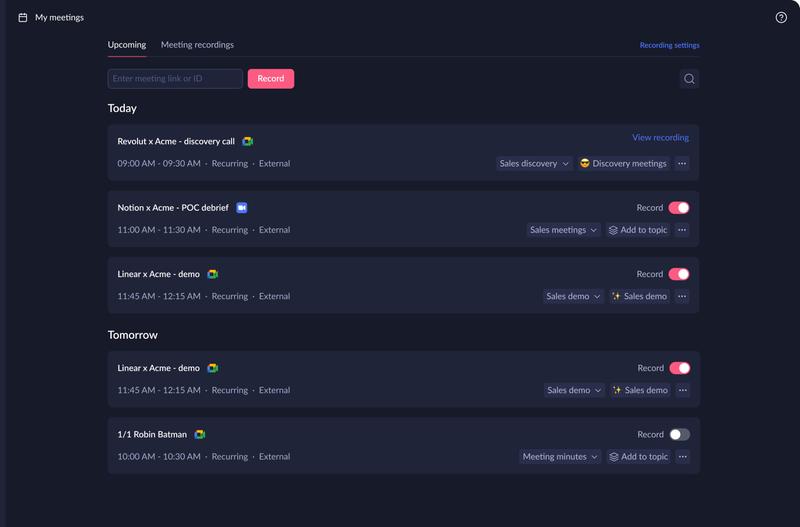Image resolution: width=800 pixels, height=527 pixels.
Task: Open more options for today's Linear demo
Action: click(682, 296)
